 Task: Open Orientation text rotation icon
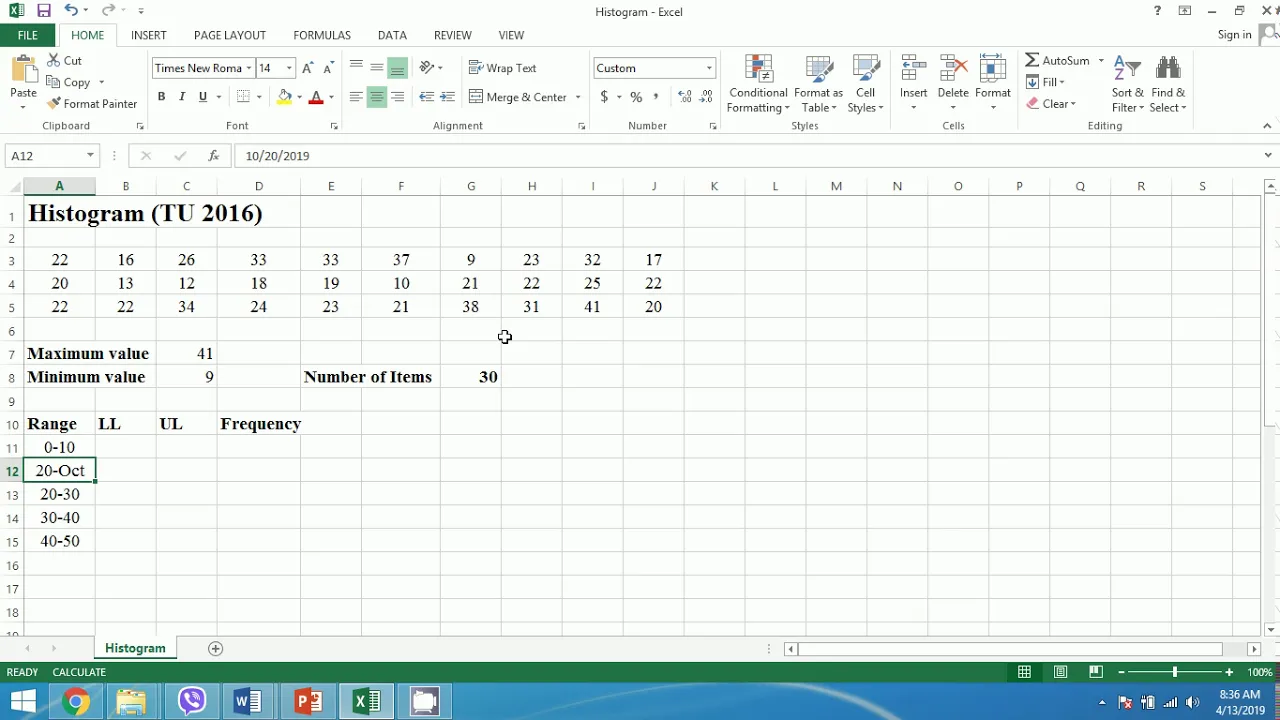427,68
